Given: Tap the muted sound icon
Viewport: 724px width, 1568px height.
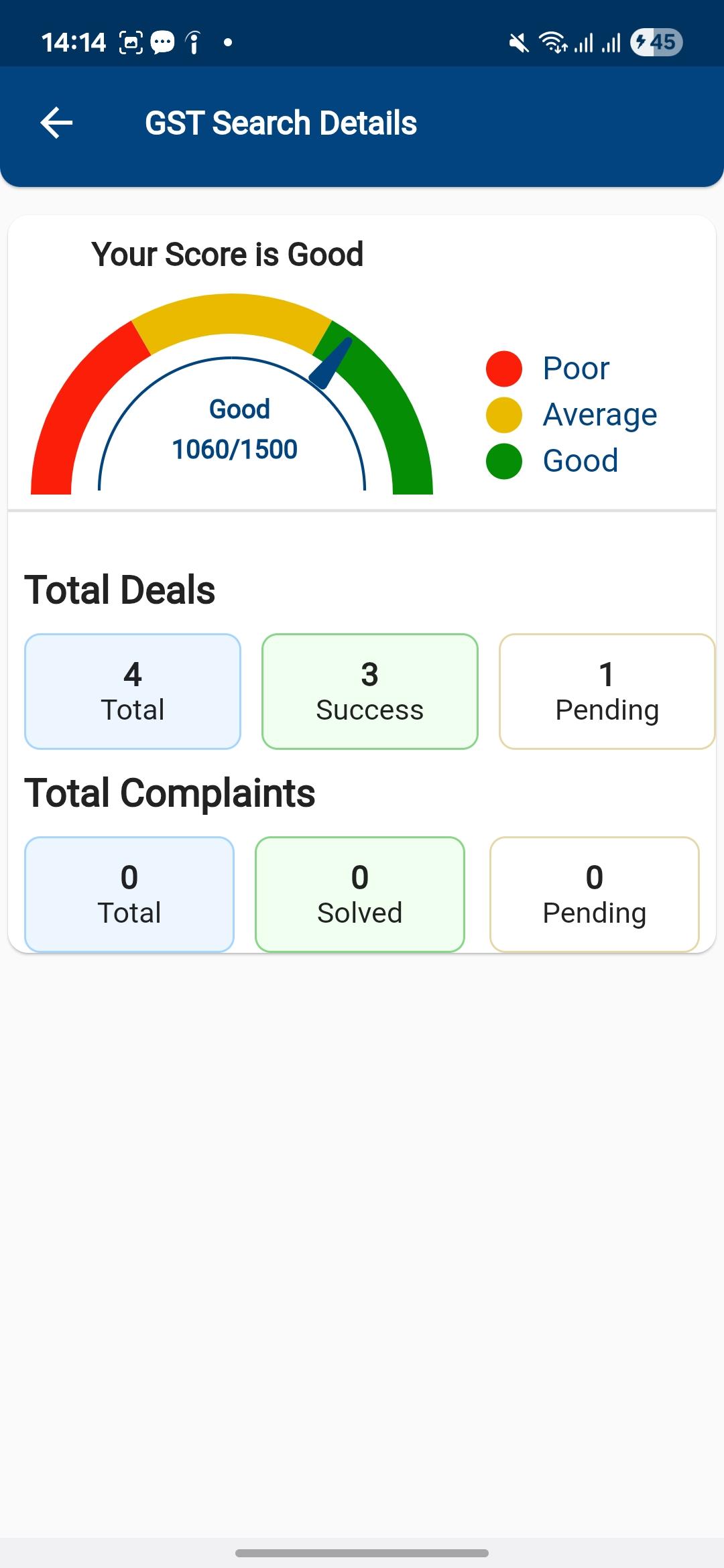Looking at the screenshot, I should click(518, 43).
